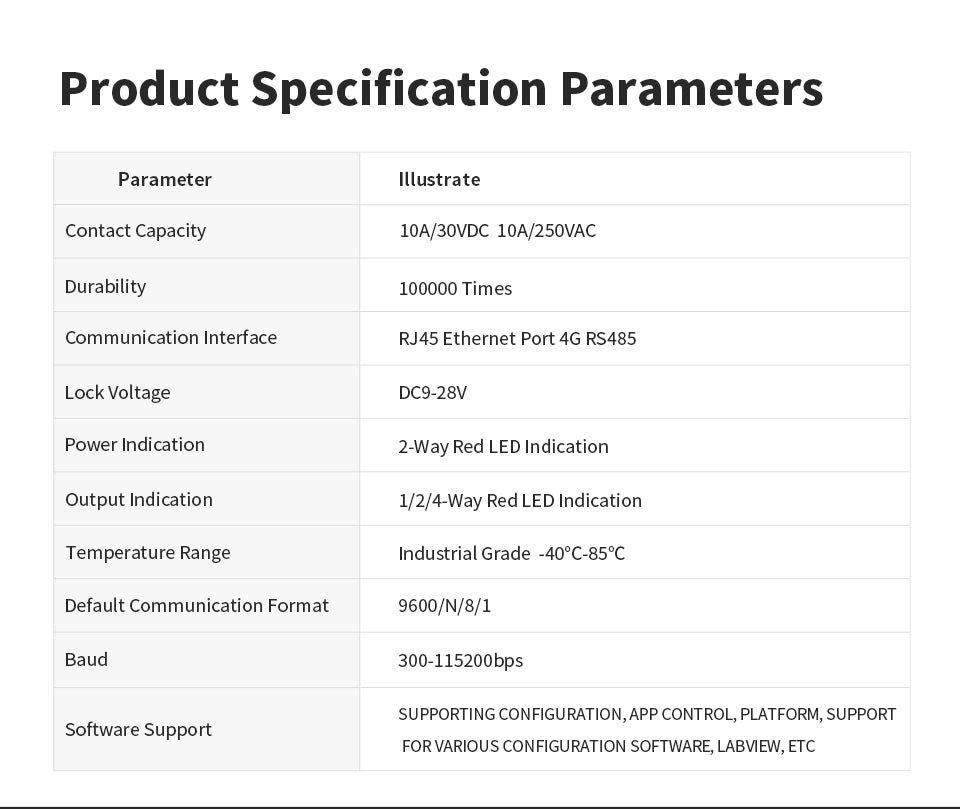This screenshot has width=960, height=809.
Task: Click the 10A/30VDC 10A/250VAC value
Action: click(497, 231)
